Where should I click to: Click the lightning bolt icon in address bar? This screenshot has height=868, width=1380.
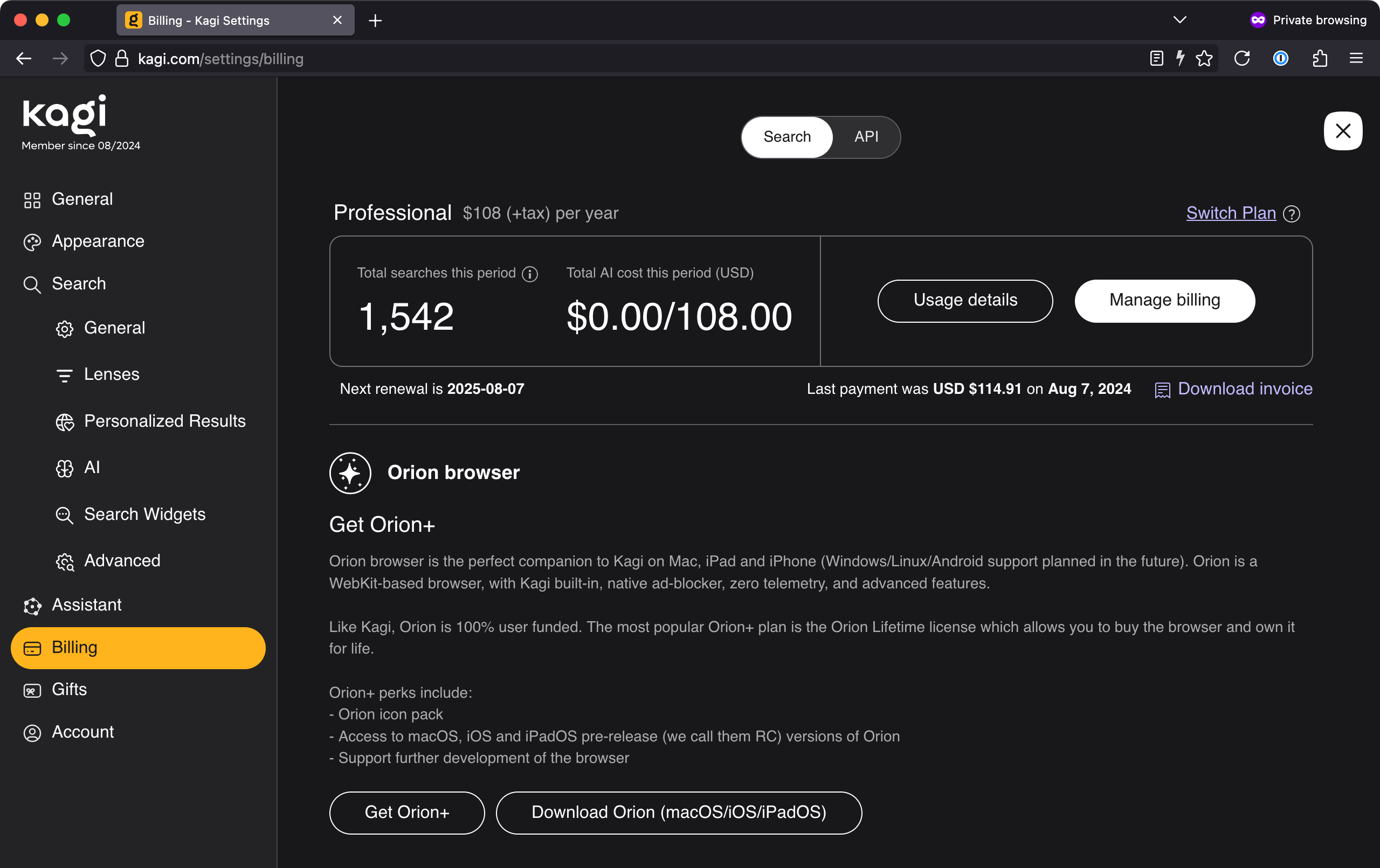[1180, 58]
